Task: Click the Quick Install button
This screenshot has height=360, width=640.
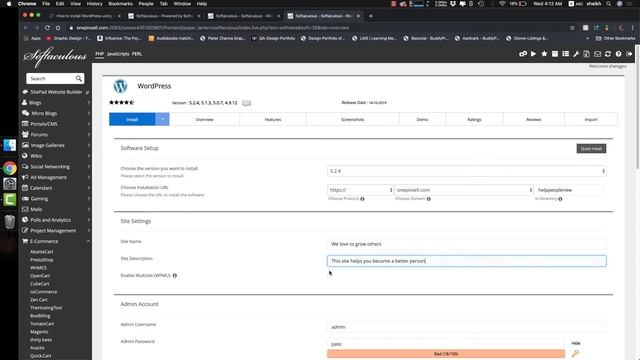Action: coord(591,149)
